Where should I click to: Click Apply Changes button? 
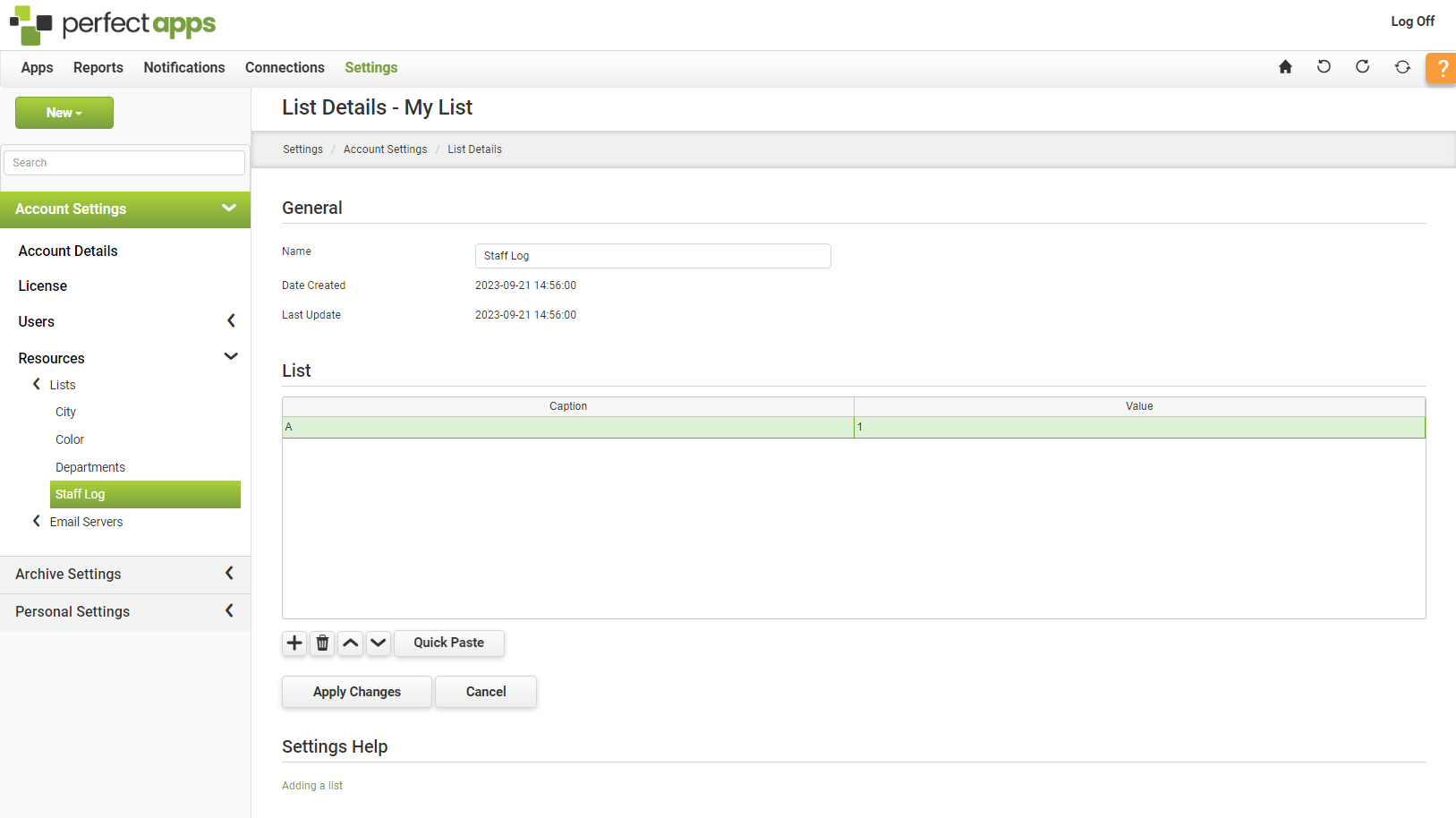[x=357, y=692]
